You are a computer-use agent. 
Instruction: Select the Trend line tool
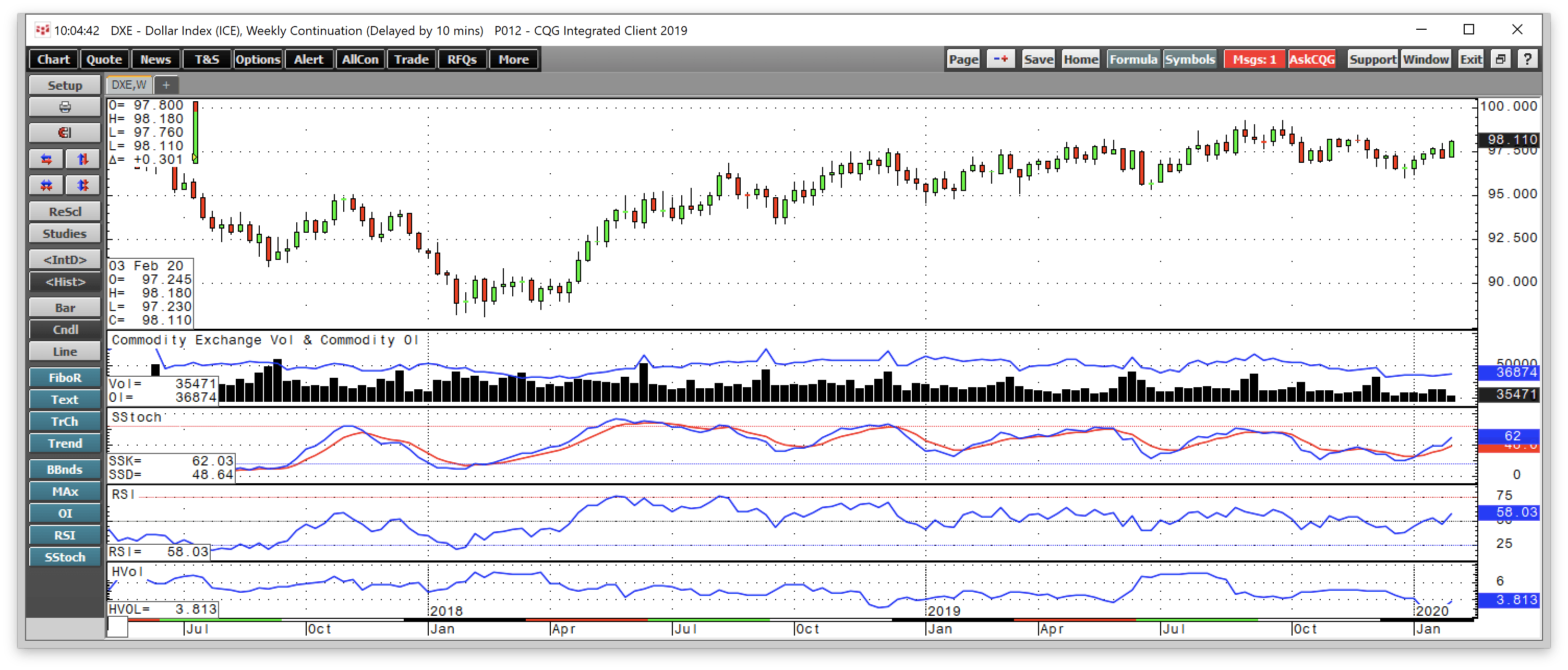click(65, 444)
